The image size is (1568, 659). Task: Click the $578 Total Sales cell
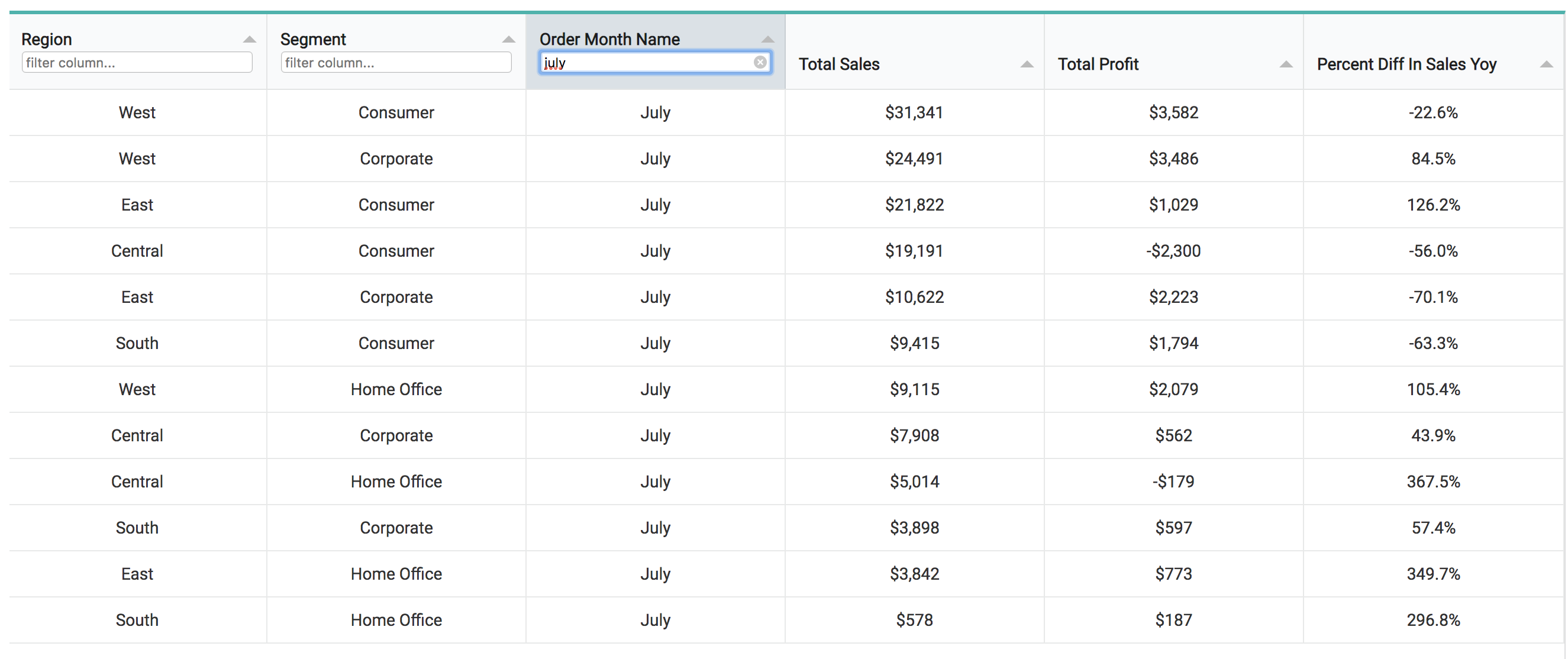pyautogui.click(x=914, y=619)
